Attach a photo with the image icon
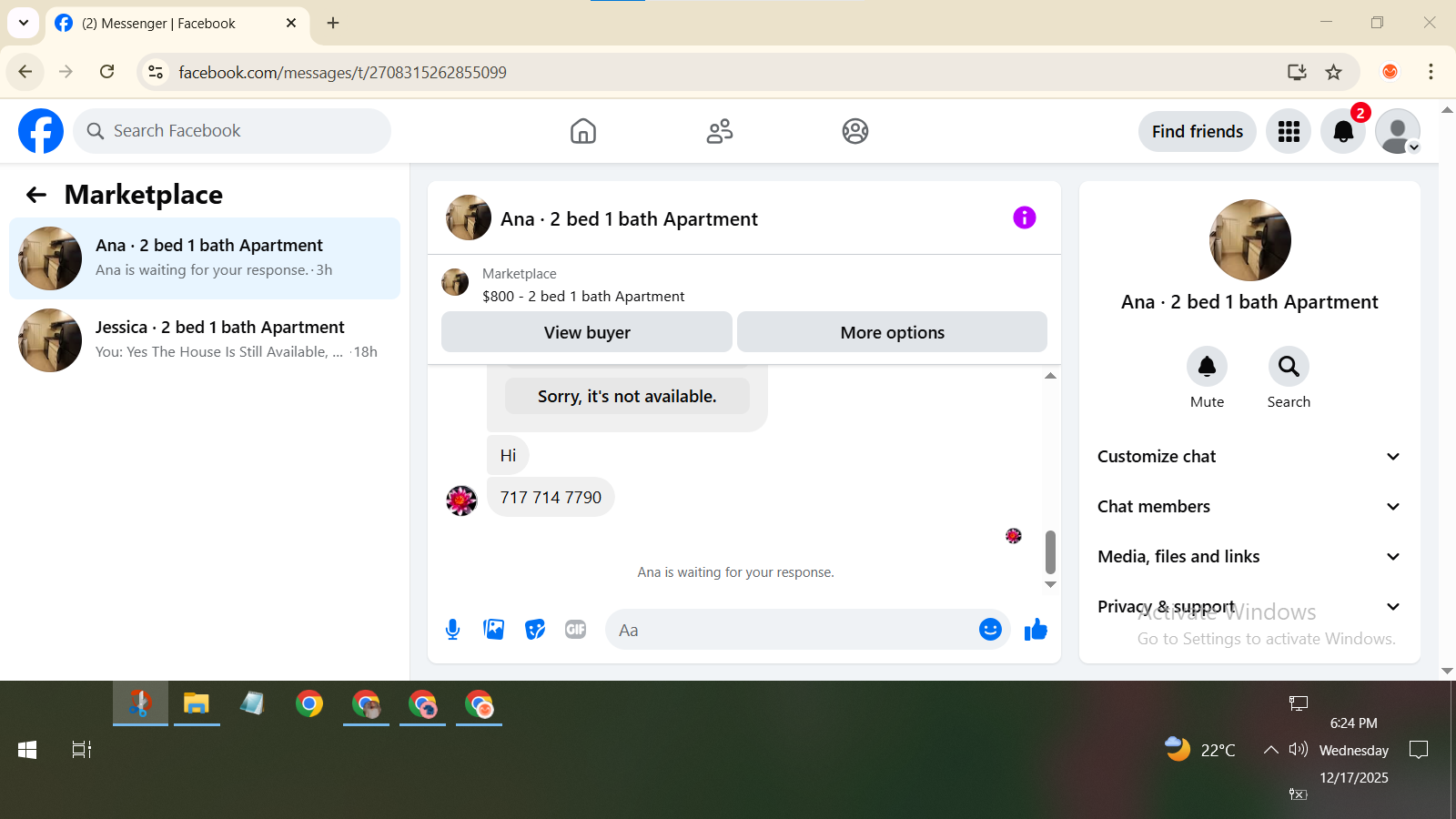Screen dimensions: 1456x819 tap(494, 630)
